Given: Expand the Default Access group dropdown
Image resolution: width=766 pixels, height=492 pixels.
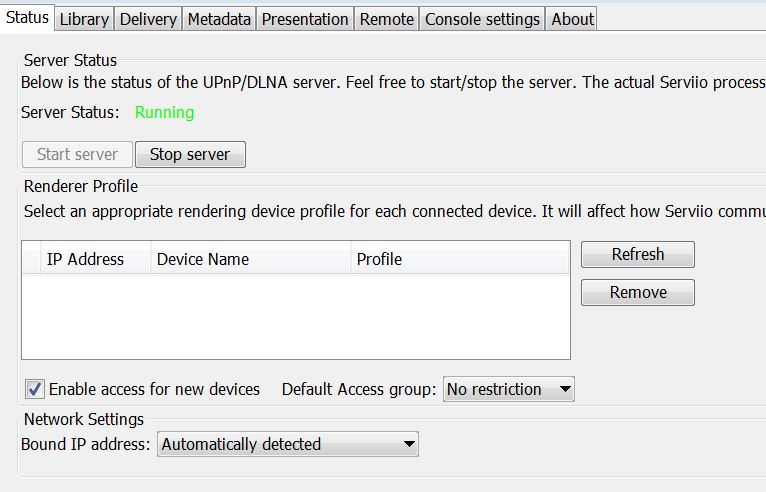Looking at the screenshot, I should pyautogui.click(x=509, y=389).
